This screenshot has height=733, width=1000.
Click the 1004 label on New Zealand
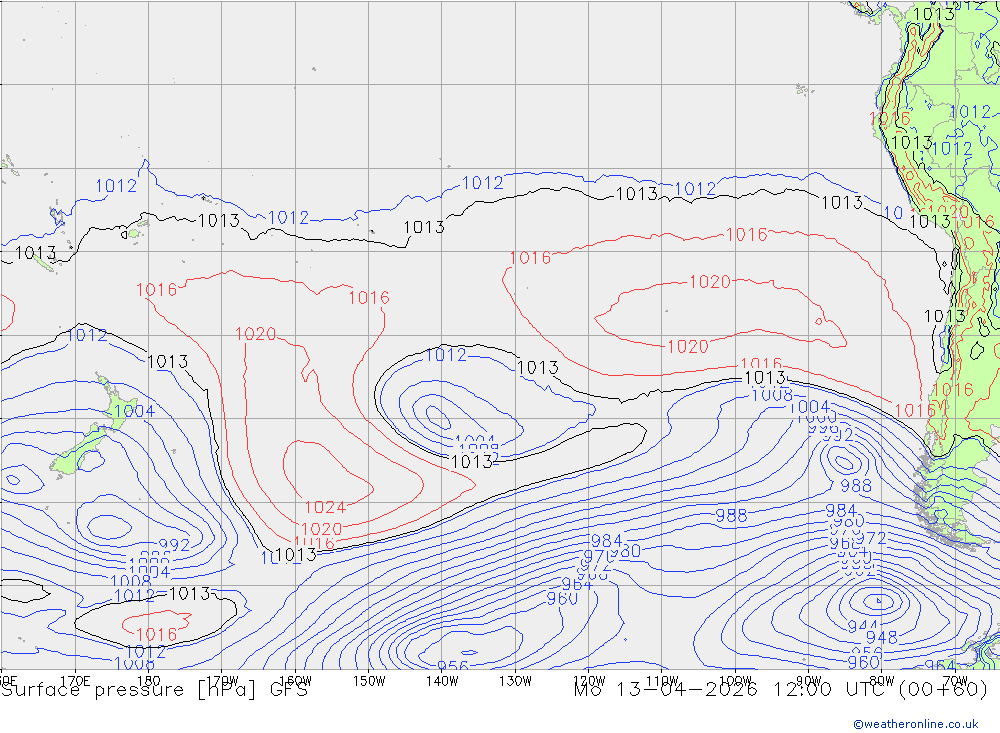[134, 411]
